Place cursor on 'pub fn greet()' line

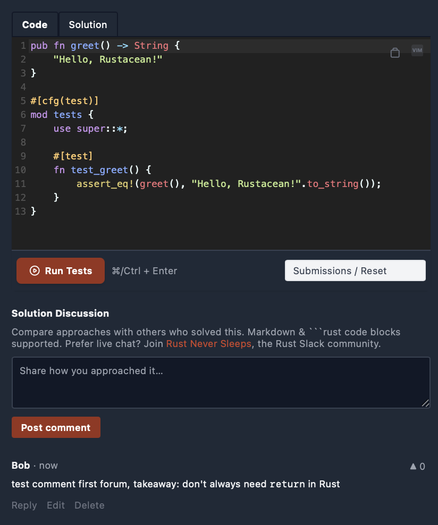pyautogui.click(x=105, y=46)
